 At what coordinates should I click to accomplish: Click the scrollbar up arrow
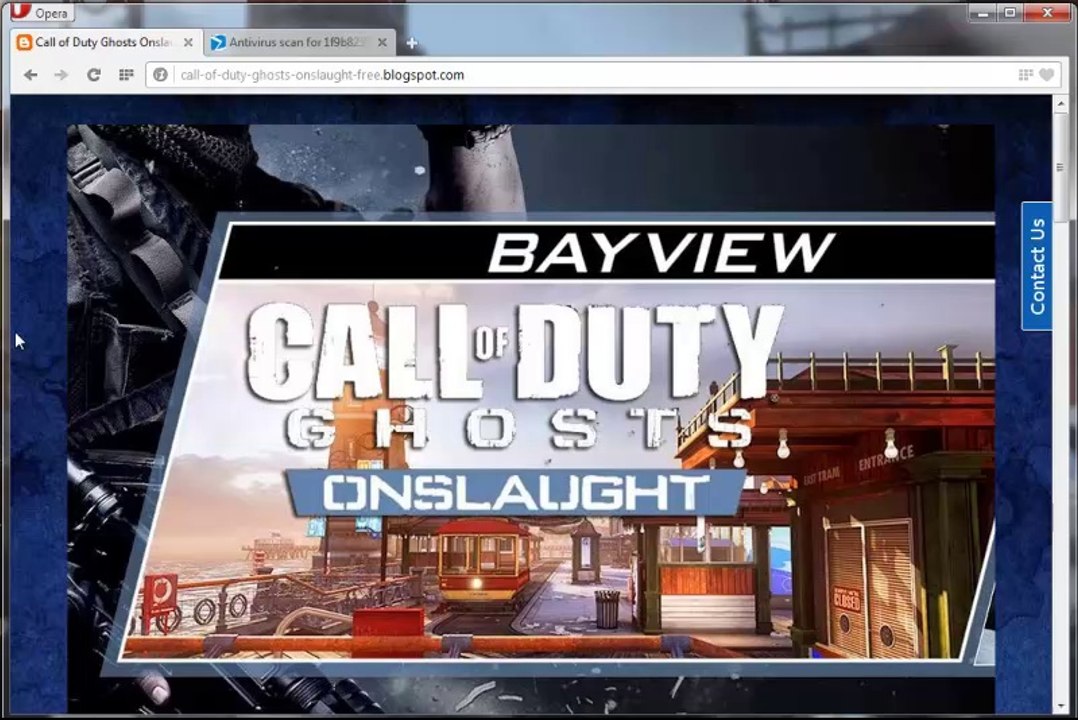(1060, 105)
